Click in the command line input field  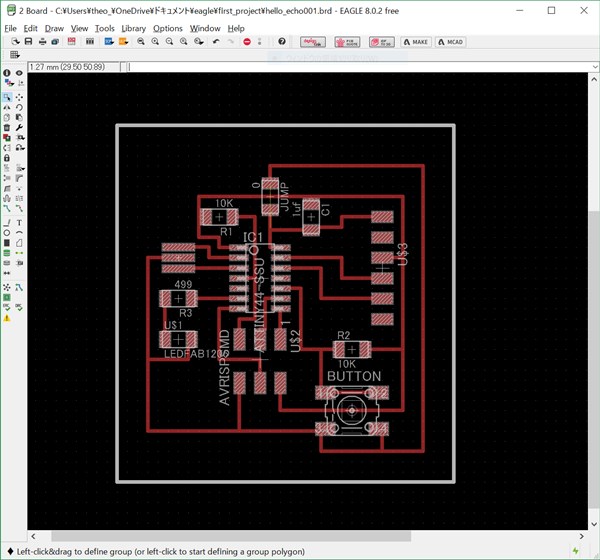tap(359, 67)
